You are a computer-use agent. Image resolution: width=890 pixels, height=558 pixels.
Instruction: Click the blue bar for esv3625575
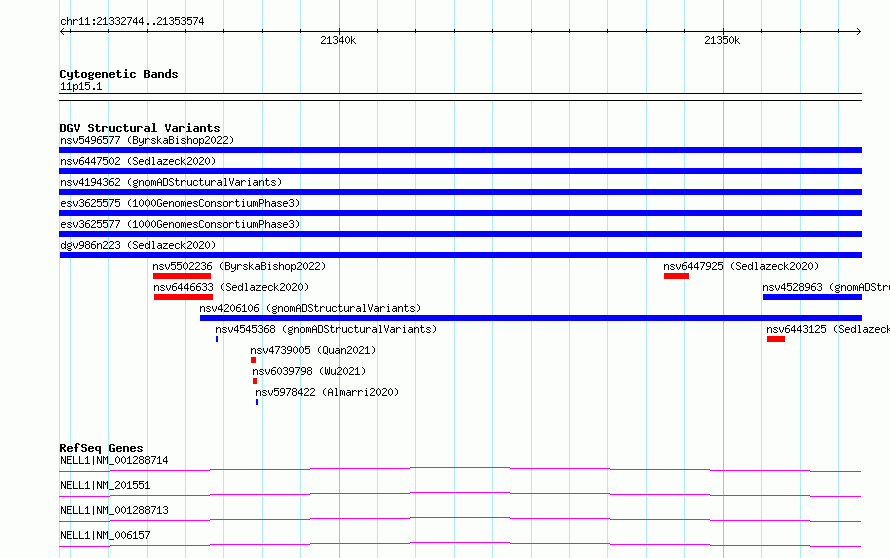(x=460, y=213)
